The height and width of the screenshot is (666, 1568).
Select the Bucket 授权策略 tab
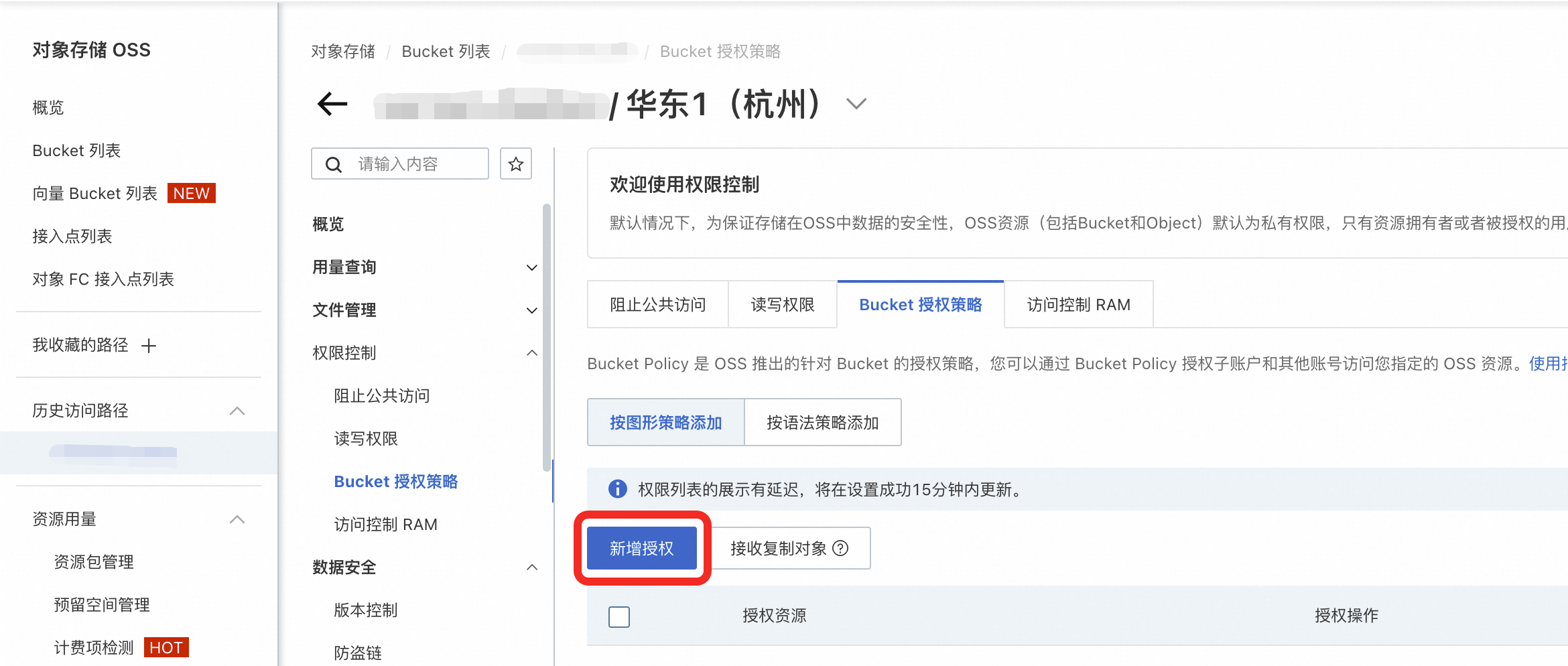(921, 305)
